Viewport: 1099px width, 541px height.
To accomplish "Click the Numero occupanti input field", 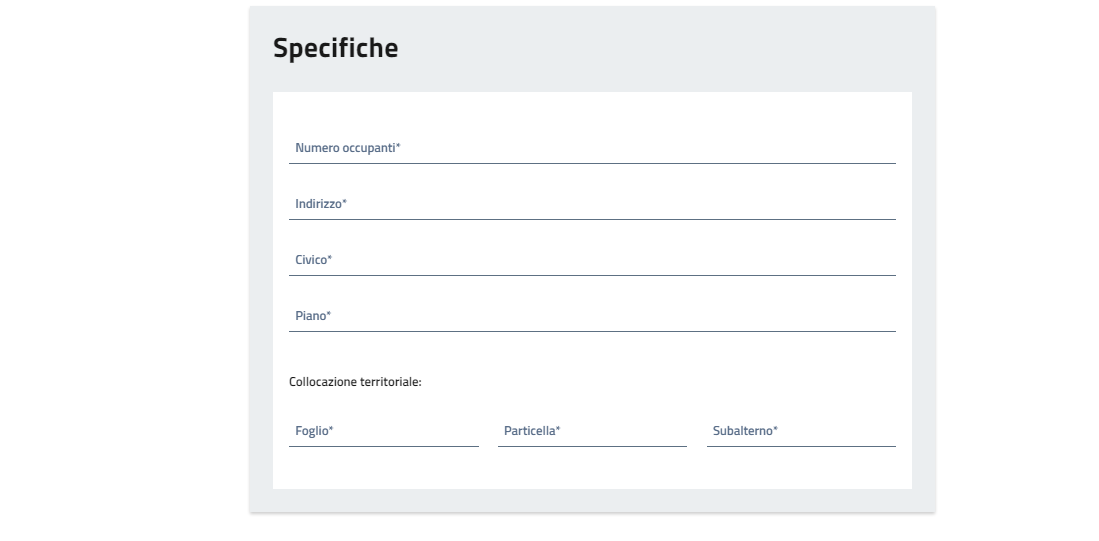I will click(x=592, y=149).
